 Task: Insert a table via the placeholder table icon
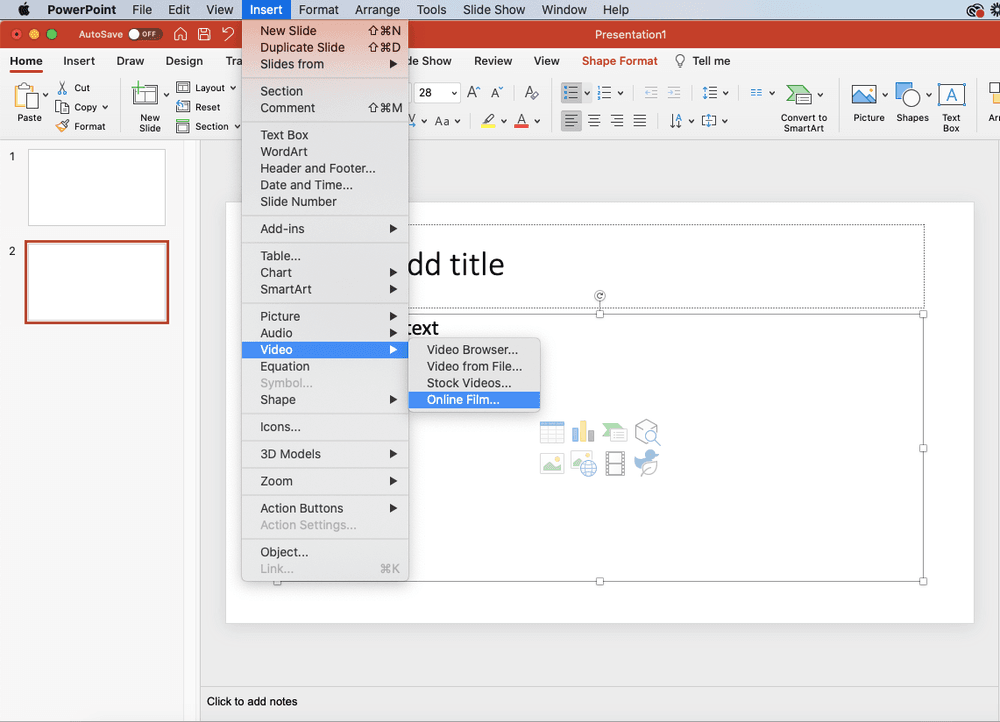pos(552,432)
